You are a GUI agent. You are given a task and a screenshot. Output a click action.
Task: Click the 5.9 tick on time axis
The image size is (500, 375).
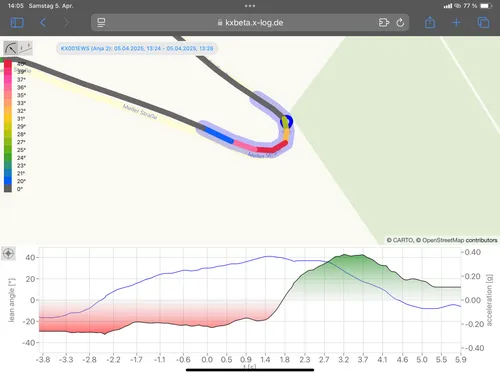460,360
